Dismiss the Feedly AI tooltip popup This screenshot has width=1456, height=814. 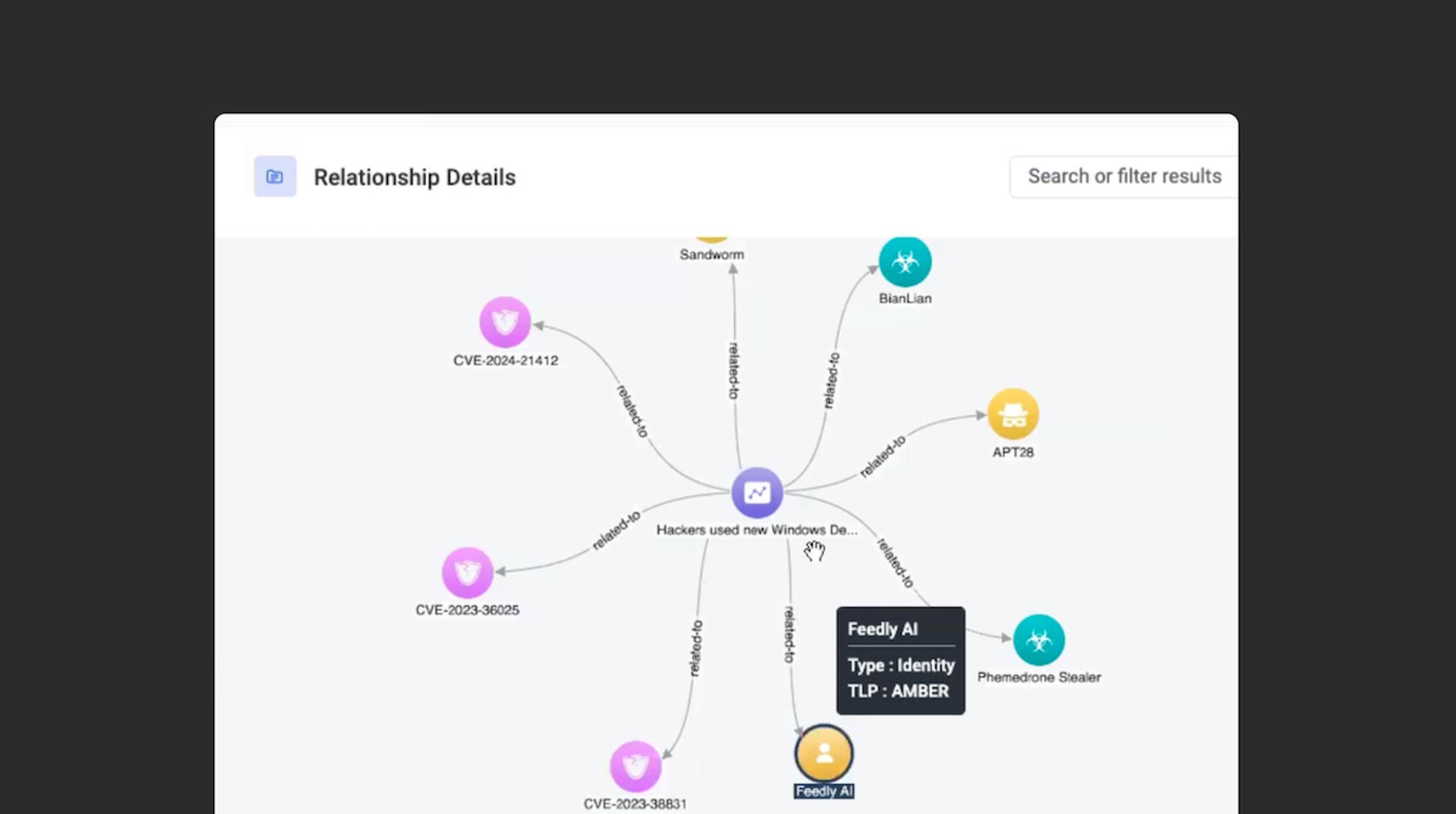click(900, 659)
